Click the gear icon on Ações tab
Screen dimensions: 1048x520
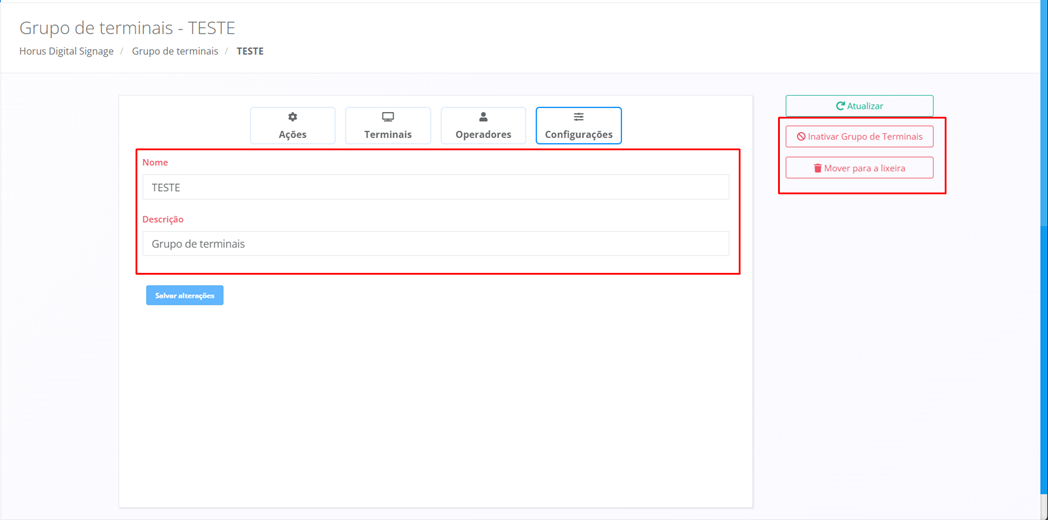(292, 117)
